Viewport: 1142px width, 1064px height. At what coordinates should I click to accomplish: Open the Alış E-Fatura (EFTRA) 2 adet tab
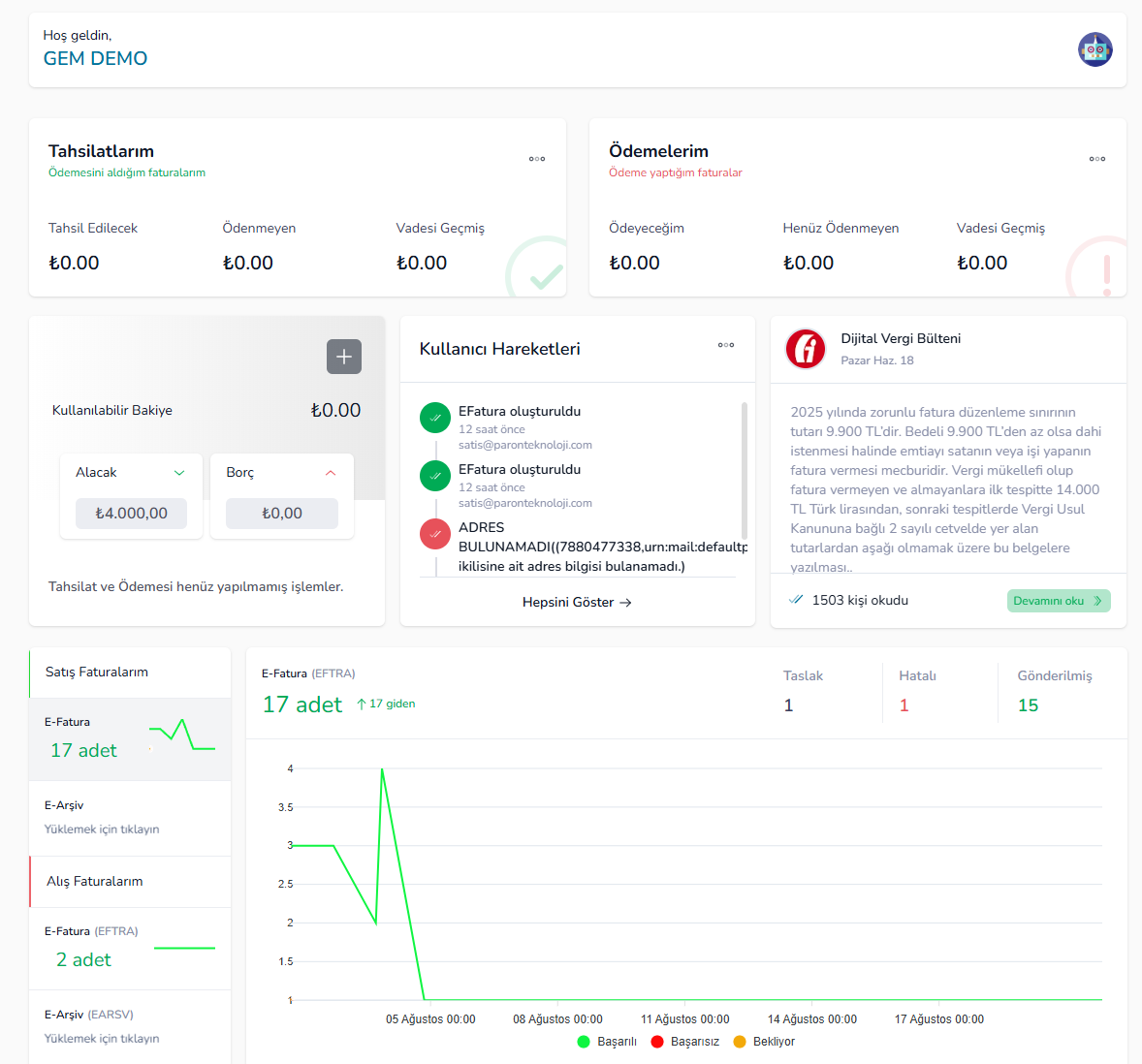pyautogui.click(x=130, y=949)
